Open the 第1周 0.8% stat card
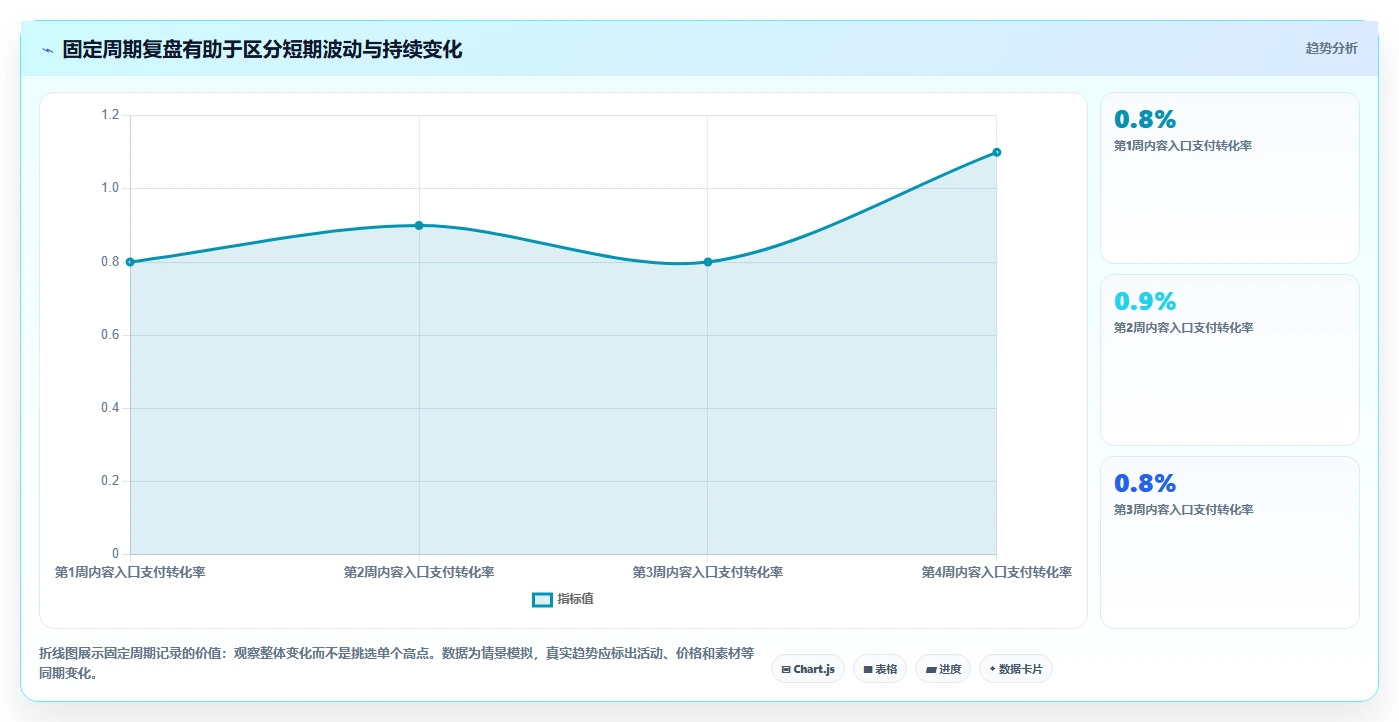The image size is (1399, 722). 1229,178
